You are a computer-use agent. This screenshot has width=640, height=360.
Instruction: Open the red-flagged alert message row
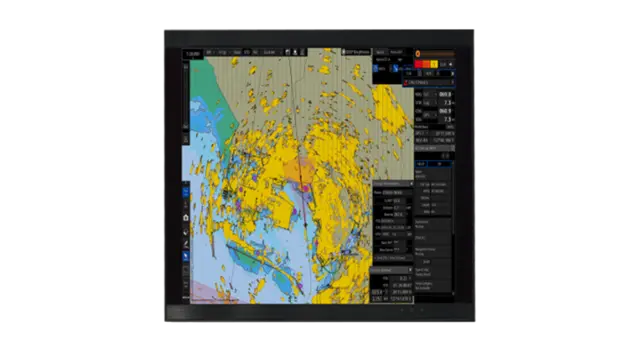coord(429,82)
